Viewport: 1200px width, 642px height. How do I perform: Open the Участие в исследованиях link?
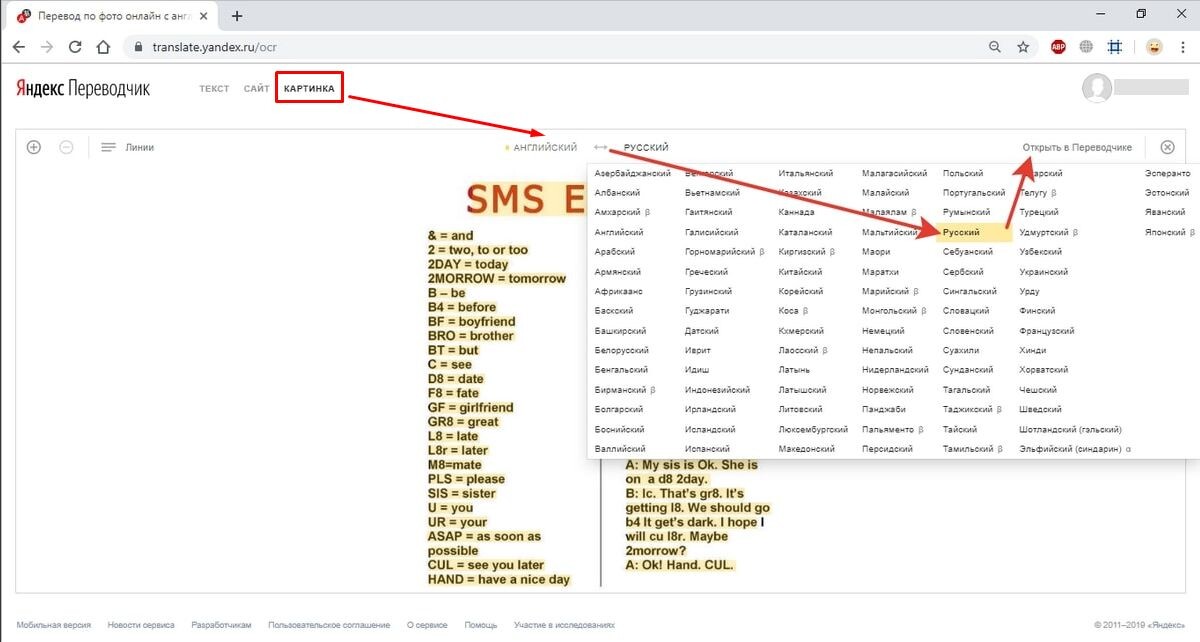pyautogui.click(x=565, y=625)
